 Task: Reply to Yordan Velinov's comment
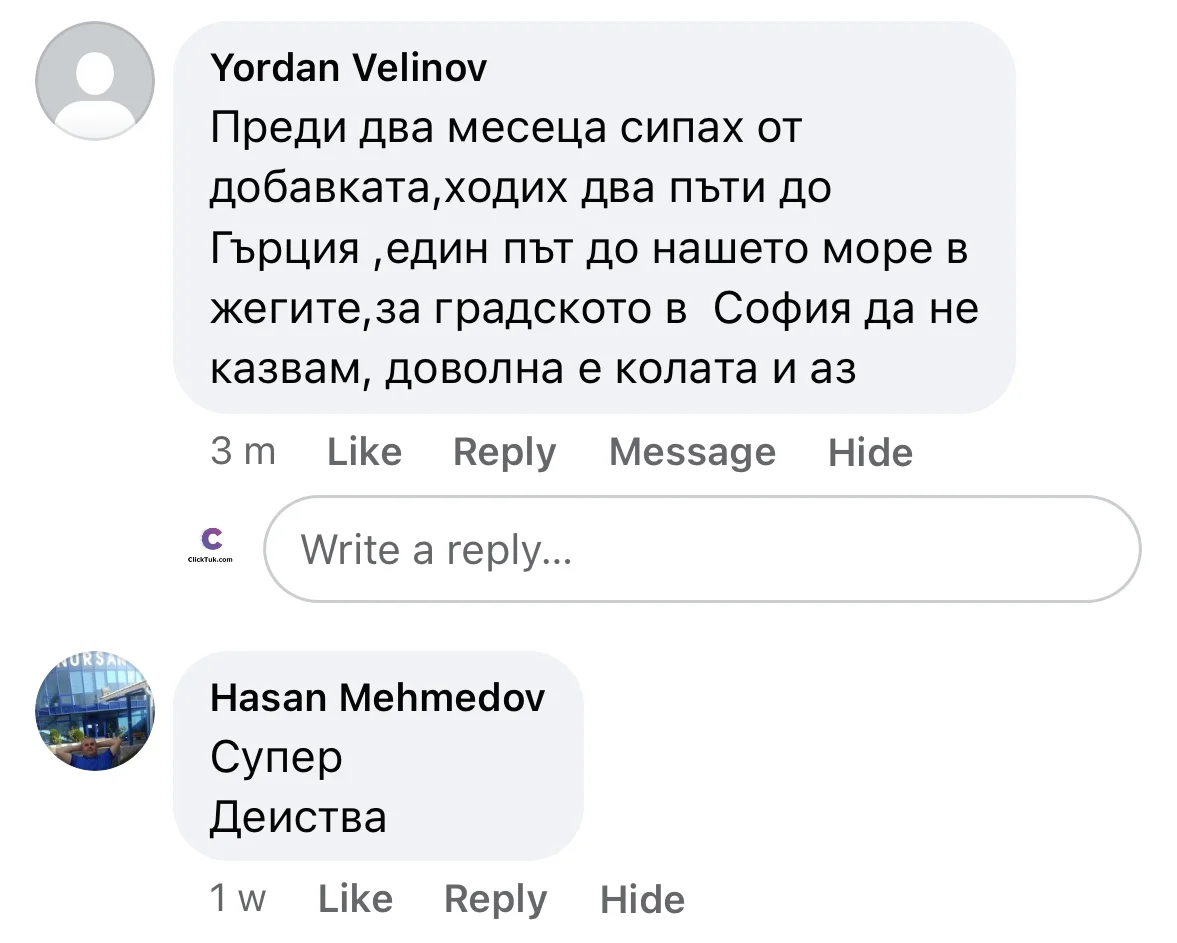click(x=504, y=452)
